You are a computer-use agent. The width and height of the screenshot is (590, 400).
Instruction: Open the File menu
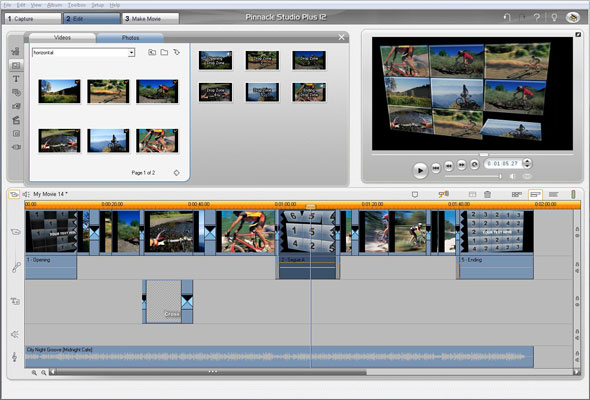8,5
